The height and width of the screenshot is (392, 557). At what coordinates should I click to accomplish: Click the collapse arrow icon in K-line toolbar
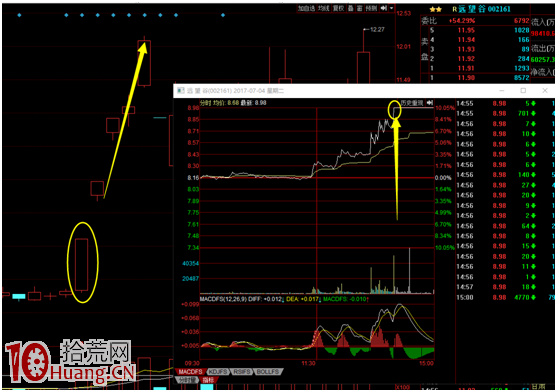click(x=384, y=8)
